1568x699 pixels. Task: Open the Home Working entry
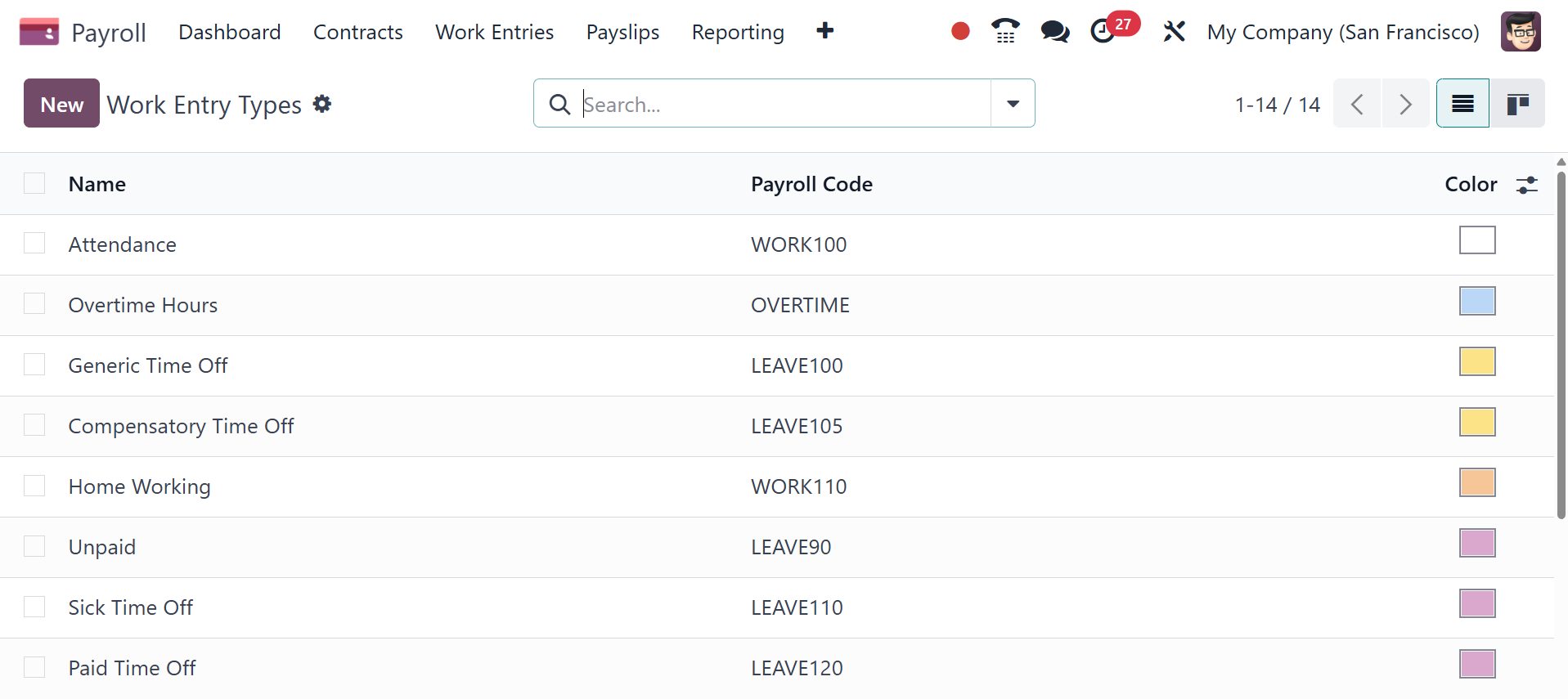(x=140, y=486)
